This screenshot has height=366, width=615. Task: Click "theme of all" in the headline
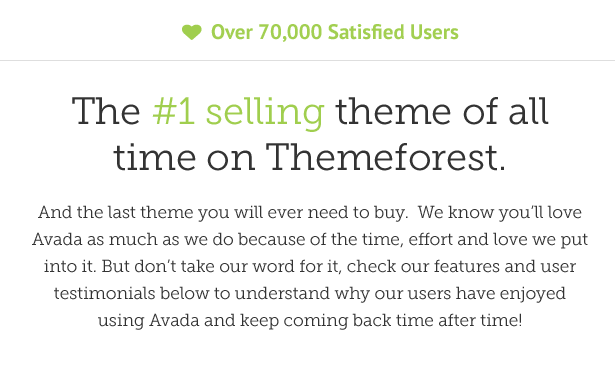click(x=442, y=111)
